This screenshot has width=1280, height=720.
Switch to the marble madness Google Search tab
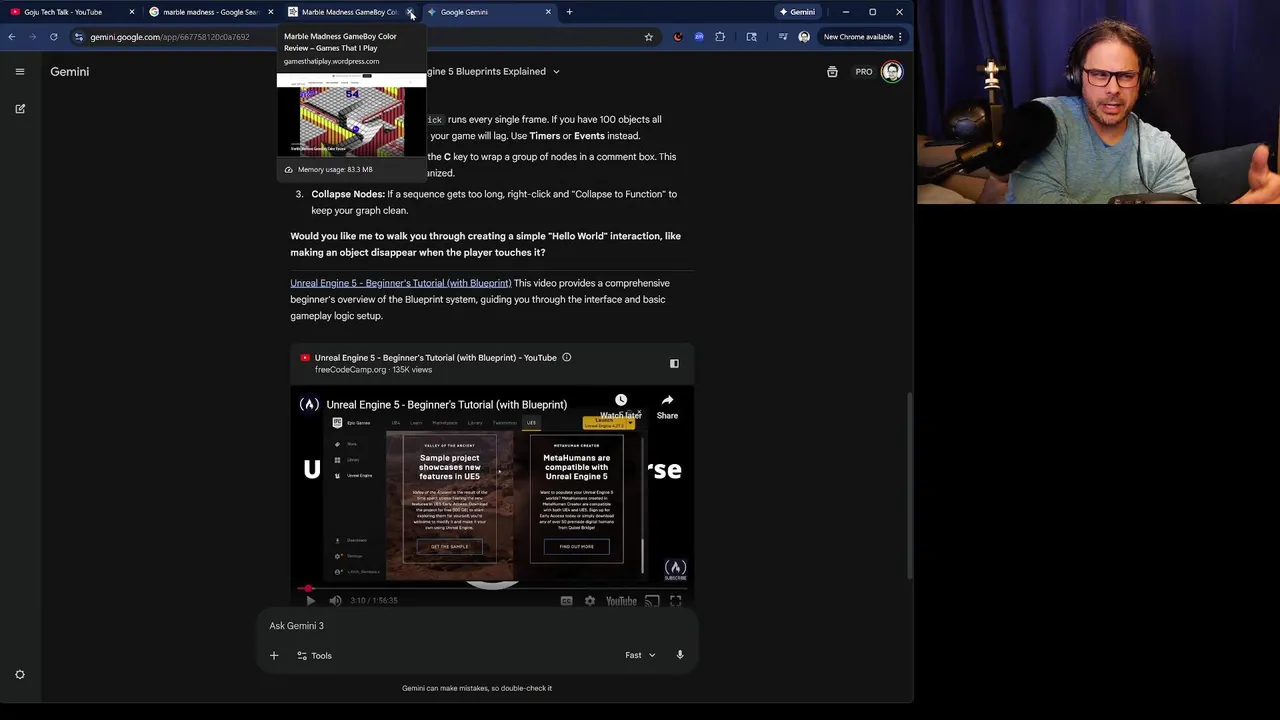(x=210, y=12)
